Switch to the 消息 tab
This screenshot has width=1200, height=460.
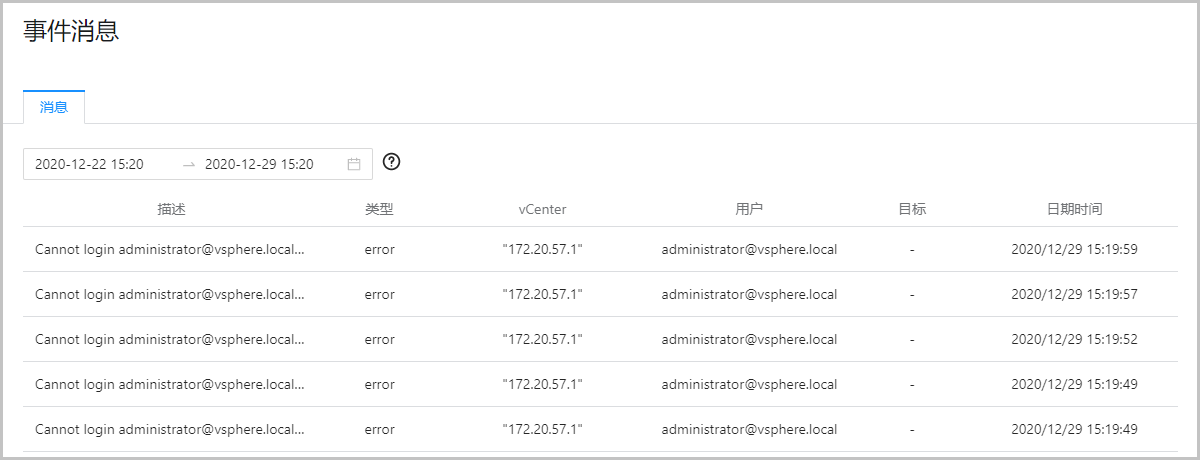pos(54,107)
